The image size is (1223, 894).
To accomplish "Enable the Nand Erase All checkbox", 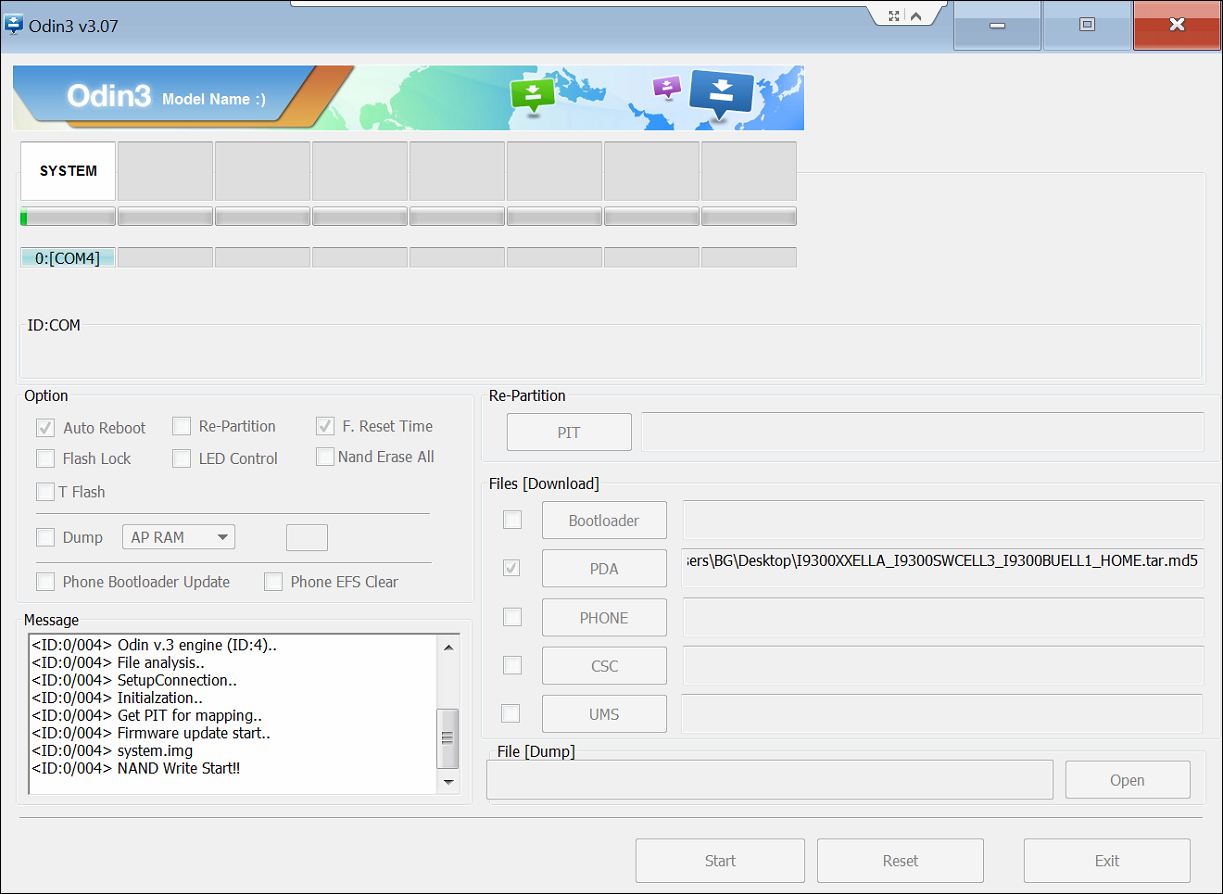I will pyautogui.click(x=325, y=456).
